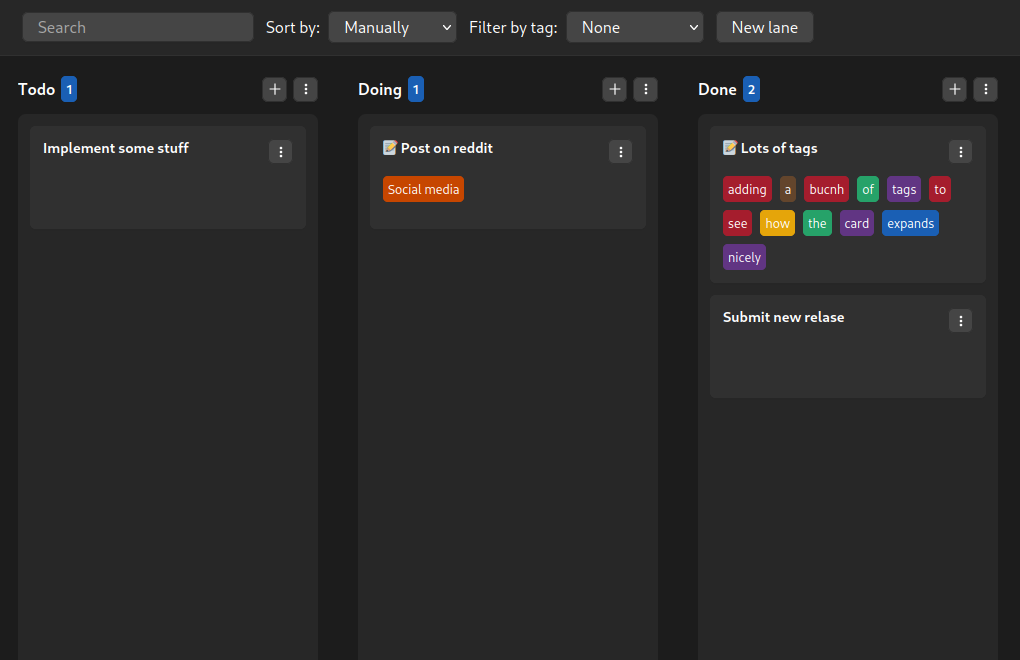Open menu for 'Post on reddit' card
This screenshot has height=660, width=1020.
coord(621,152)
